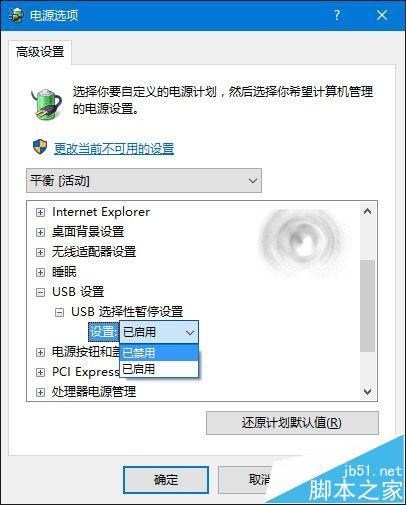Viewport: 406px width, 505px height.
Task: Collapse USB 选择性暂停设置 node
Action: (59, 312)
